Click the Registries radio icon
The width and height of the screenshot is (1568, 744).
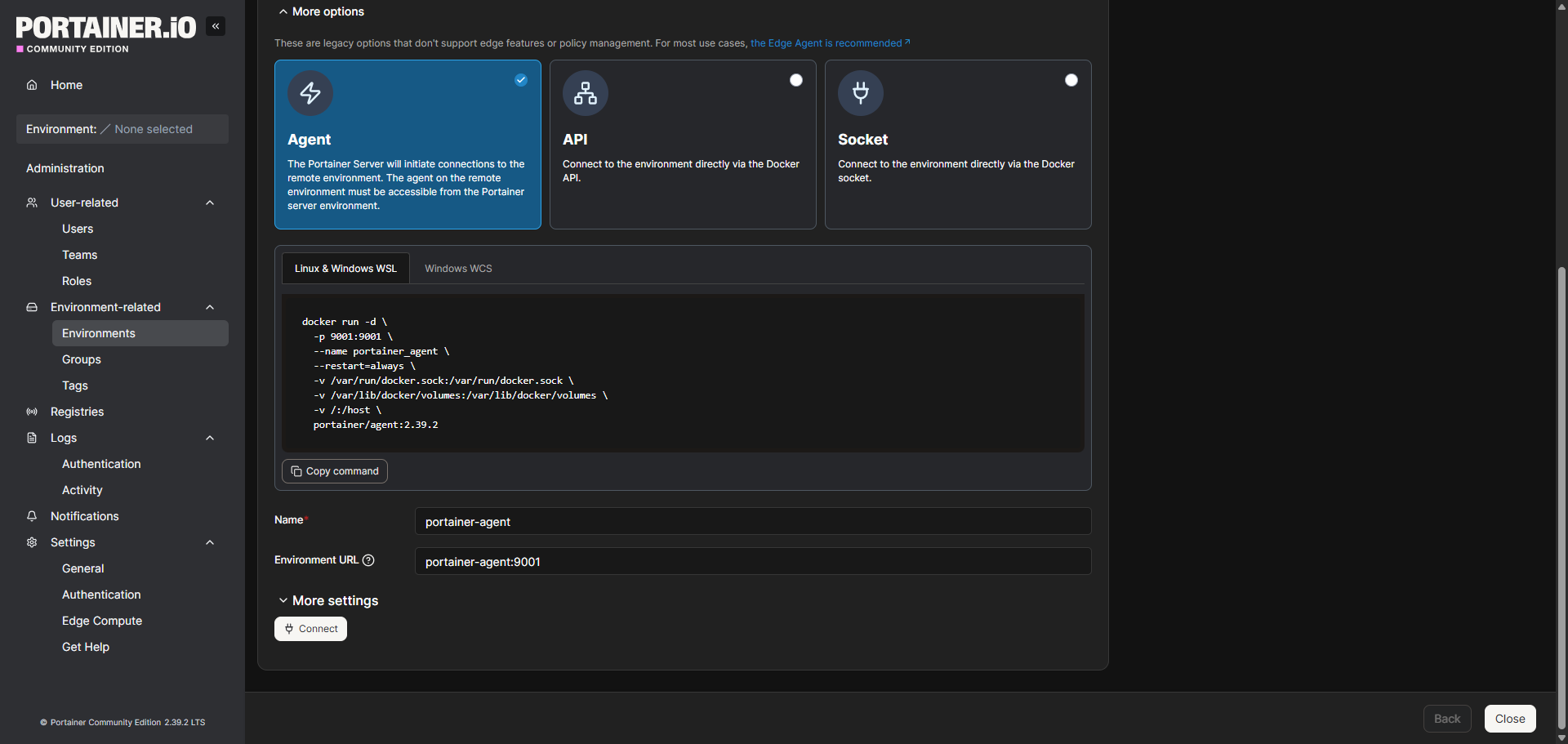[x=32, y=412]
